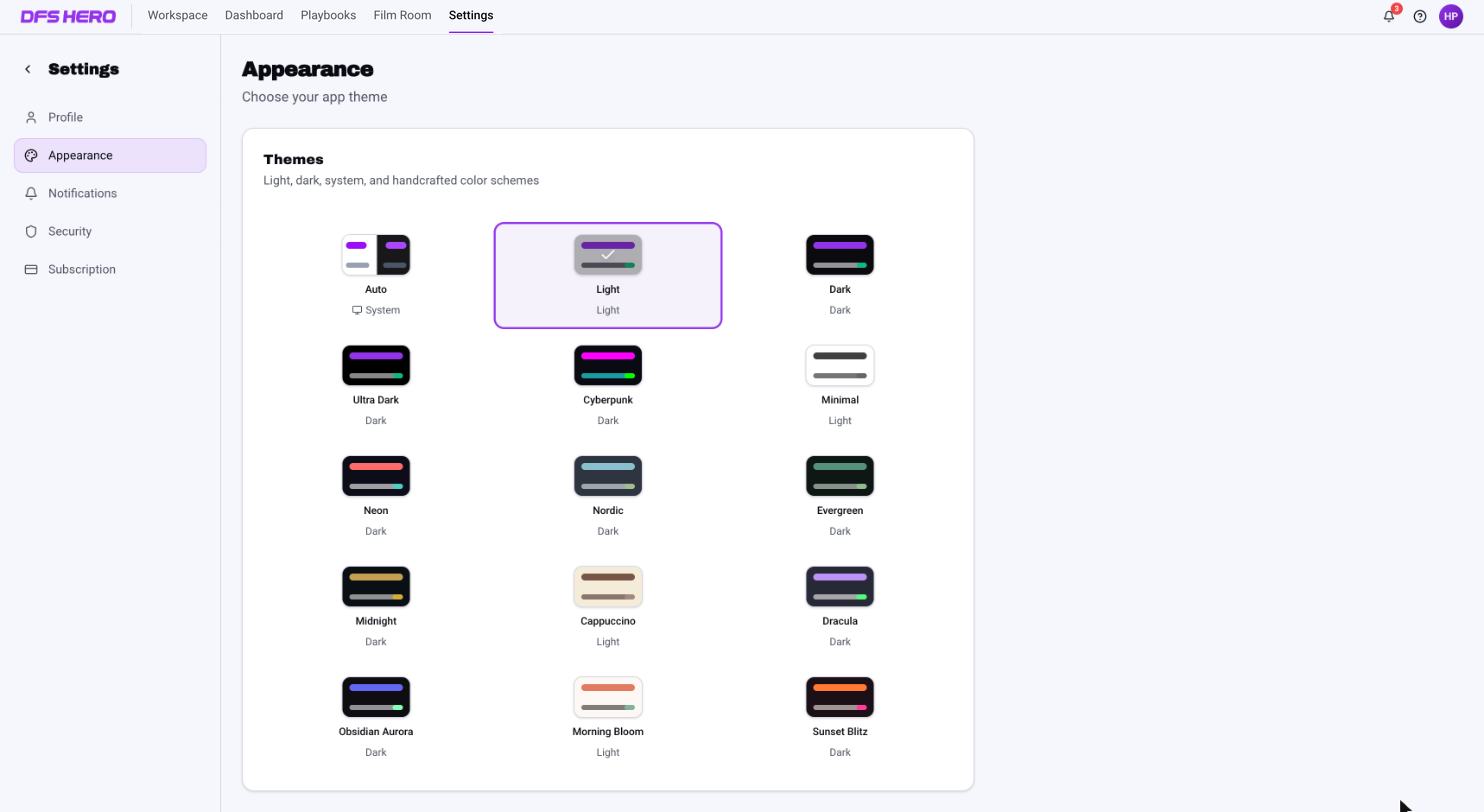
Task: Select the Light theme card
Action: (x=608, y=275)
